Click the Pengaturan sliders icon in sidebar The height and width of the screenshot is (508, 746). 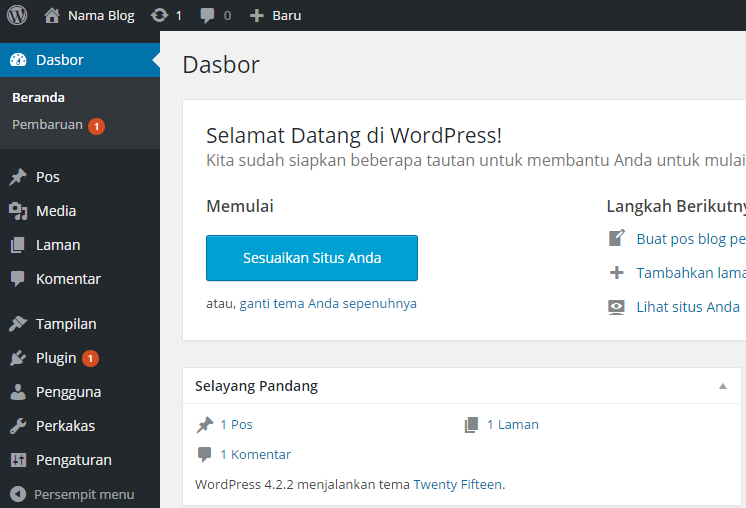pyautogui.click(x=18, y=460)
